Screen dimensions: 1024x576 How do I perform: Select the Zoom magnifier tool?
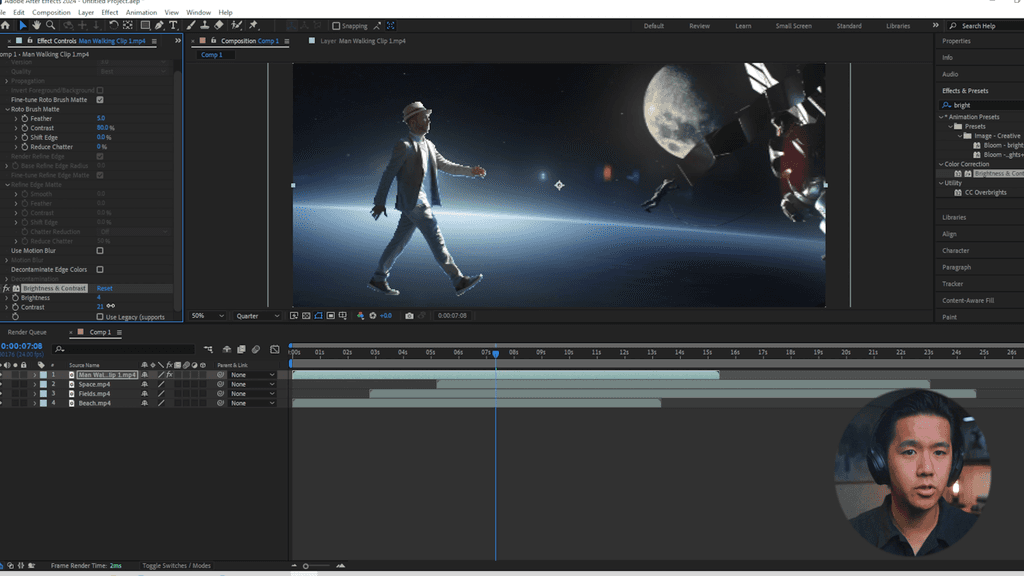[x=51, y=25]
